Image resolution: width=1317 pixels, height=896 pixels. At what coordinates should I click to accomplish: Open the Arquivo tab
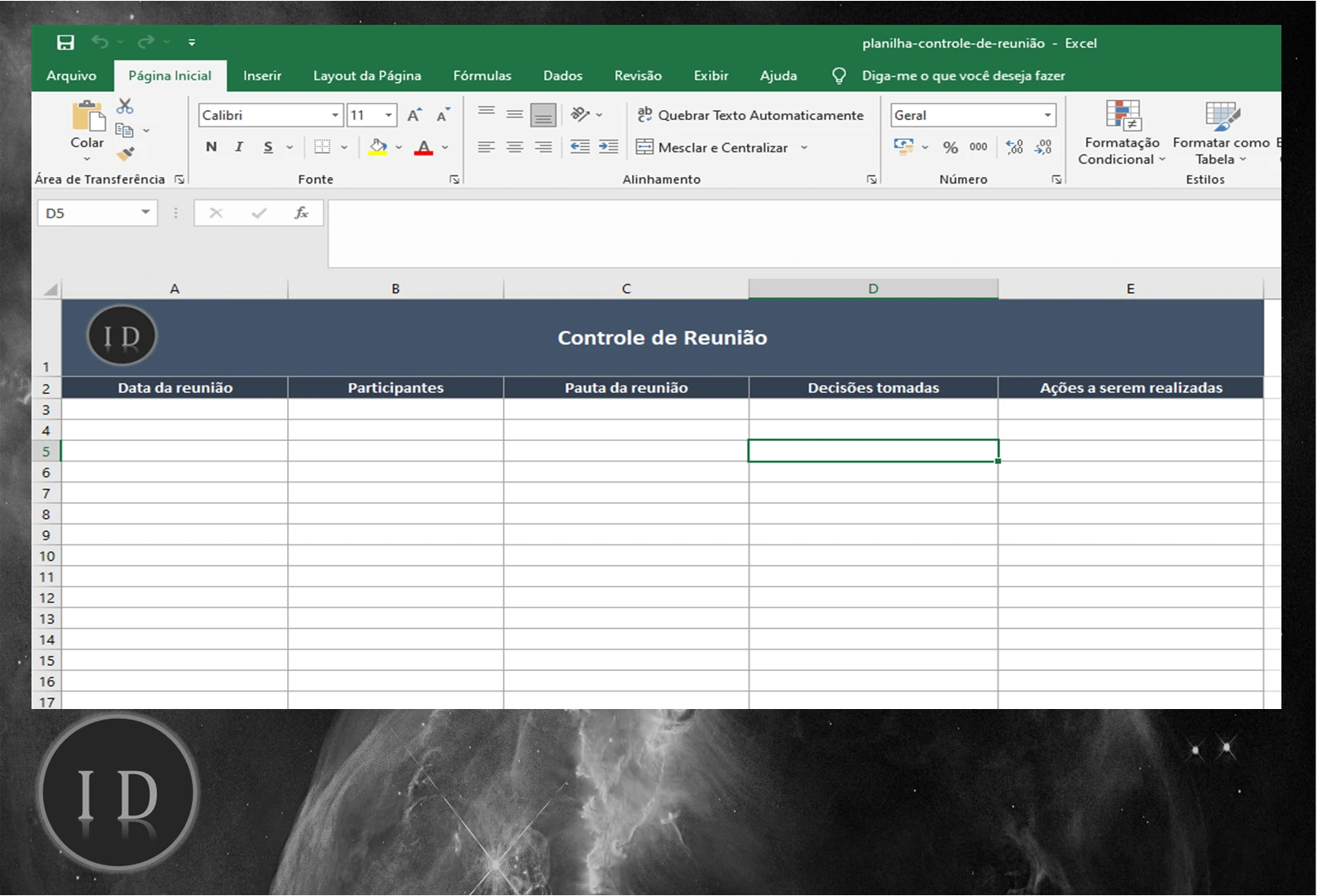[71, 75]
